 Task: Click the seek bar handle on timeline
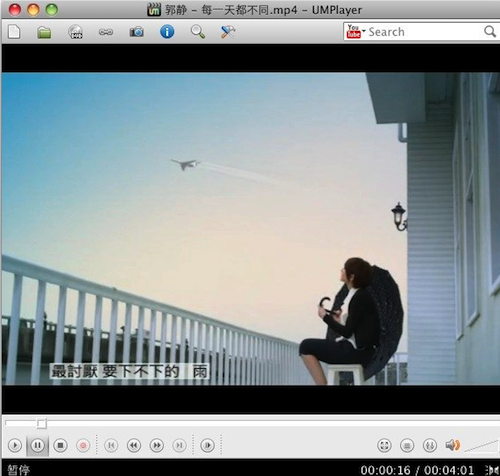pos(41,424)
